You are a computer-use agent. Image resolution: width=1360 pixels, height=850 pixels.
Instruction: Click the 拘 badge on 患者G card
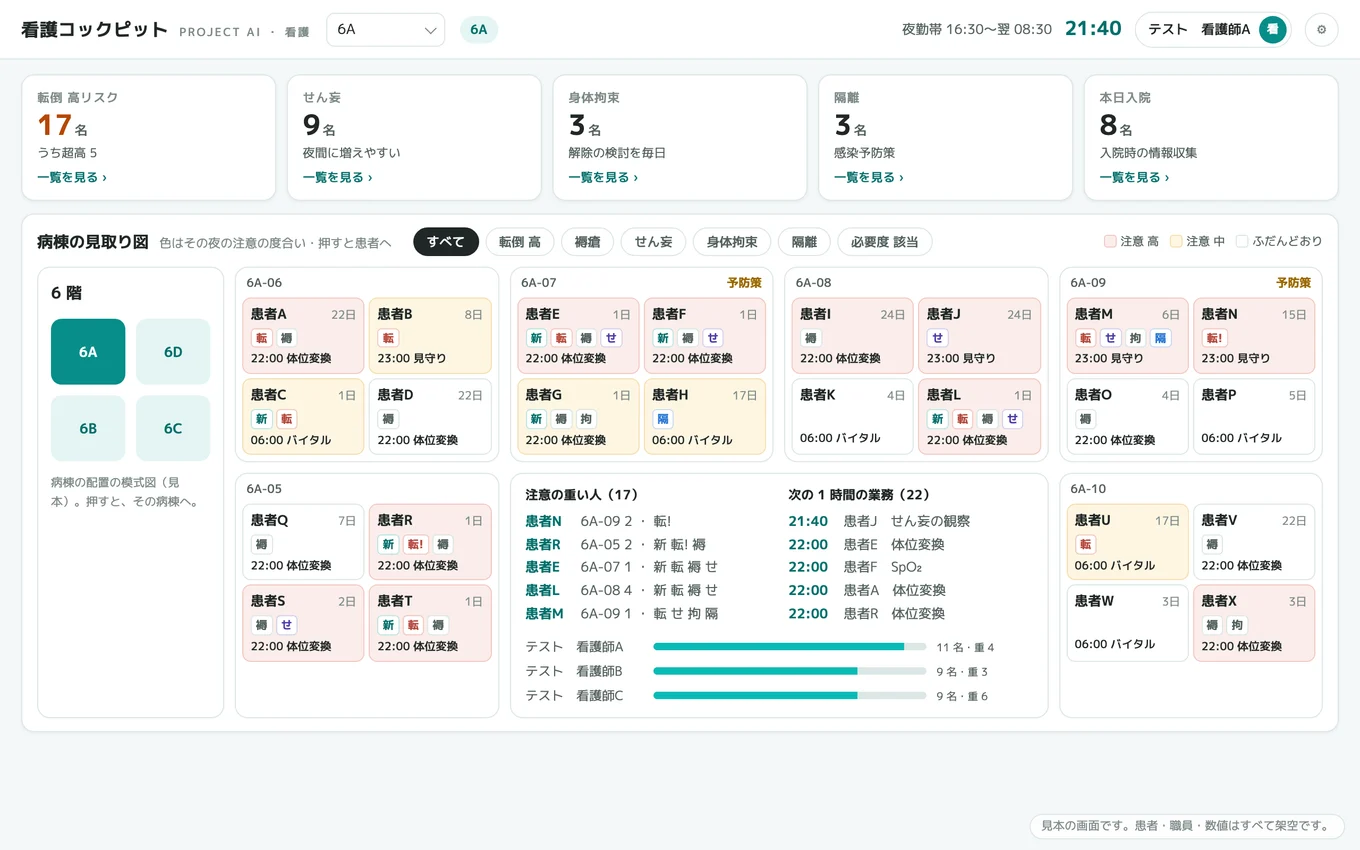click(587, 419)
